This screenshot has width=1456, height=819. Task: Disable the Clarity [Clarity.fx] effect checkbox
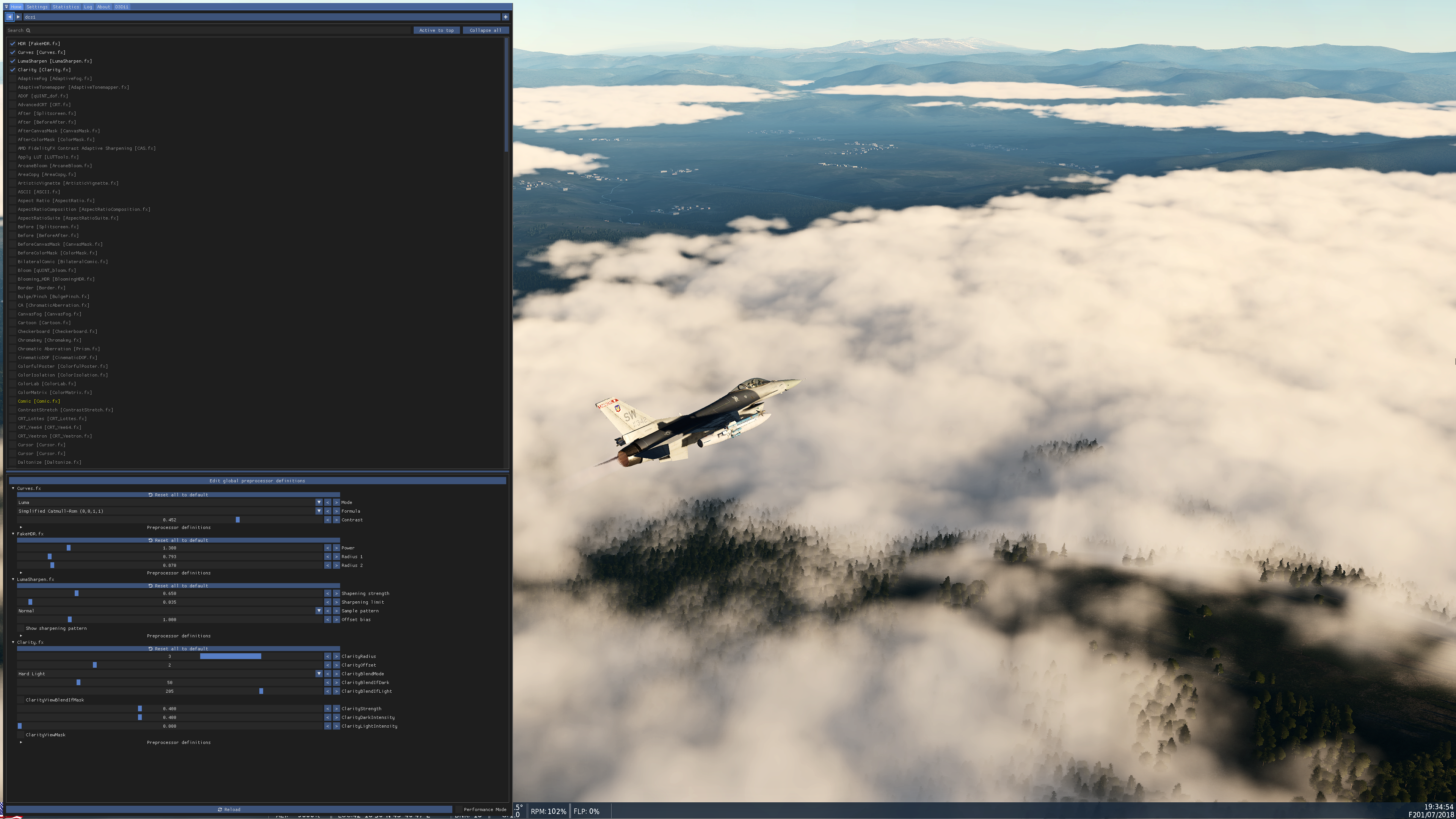[13, 70]
